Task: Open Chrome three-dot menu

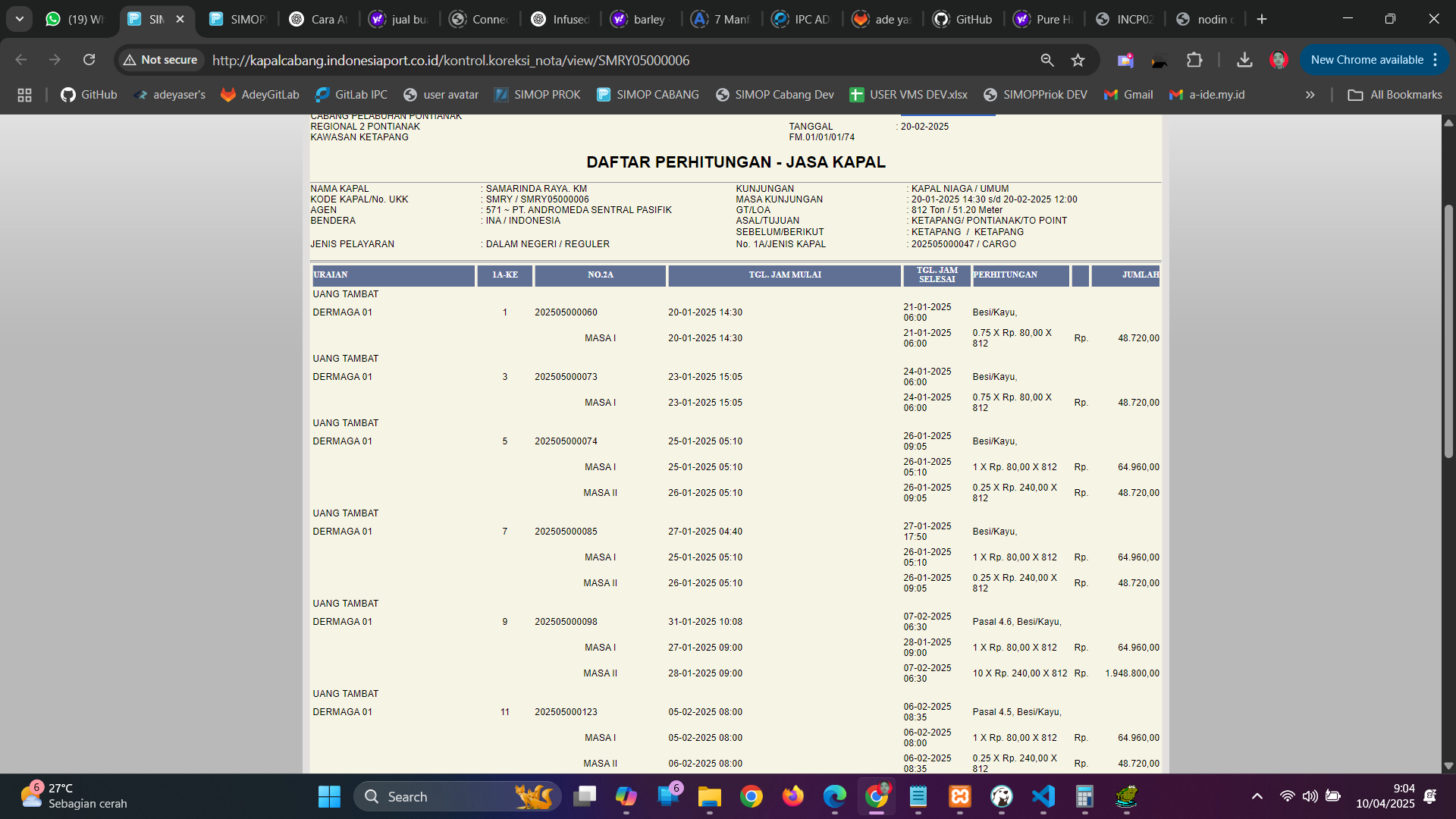Action: pos(1436,60)
